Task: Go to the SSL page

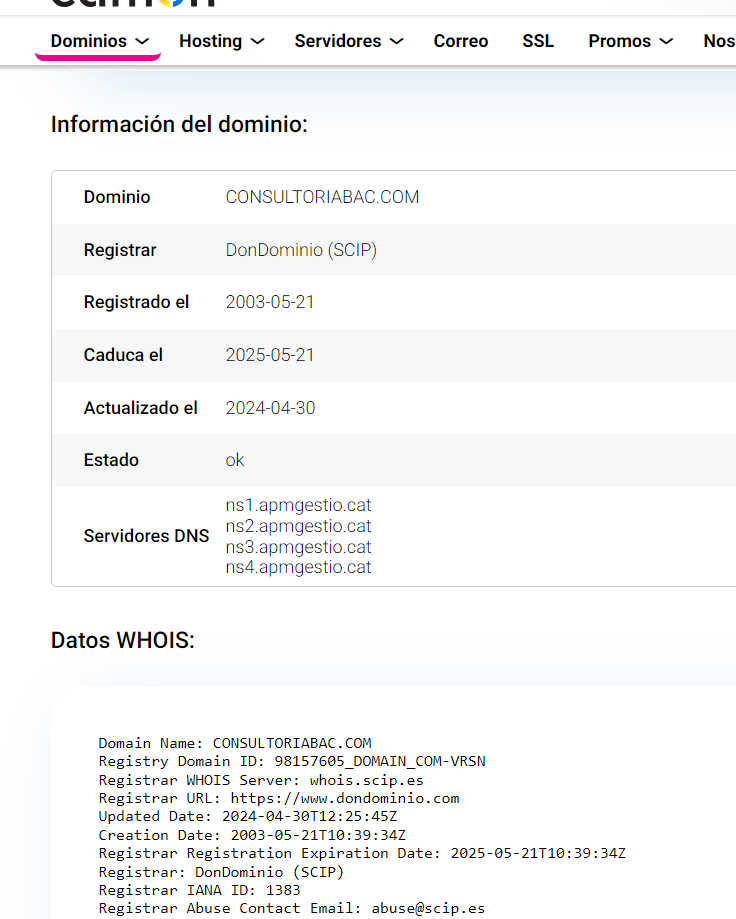Action: 538,41
